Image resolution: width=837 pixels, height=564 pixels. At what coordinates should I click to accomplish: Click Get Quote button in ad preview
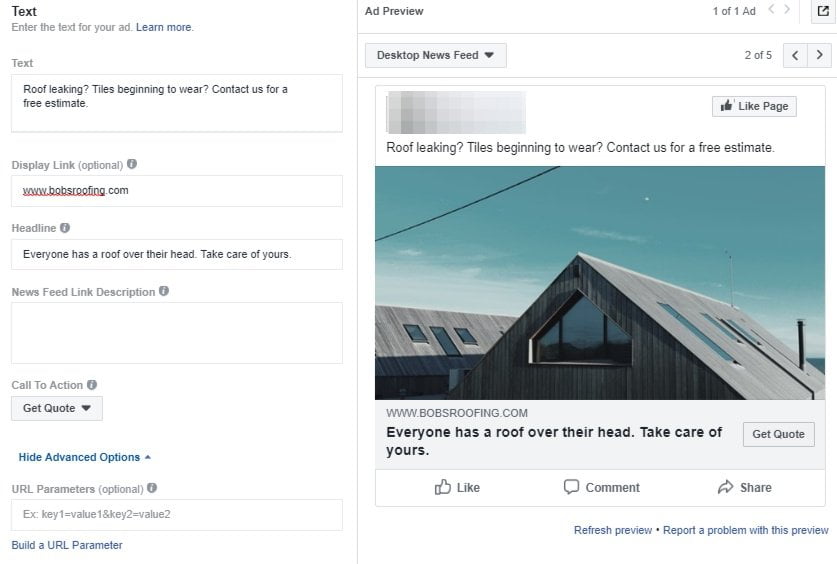coord(778,434)
